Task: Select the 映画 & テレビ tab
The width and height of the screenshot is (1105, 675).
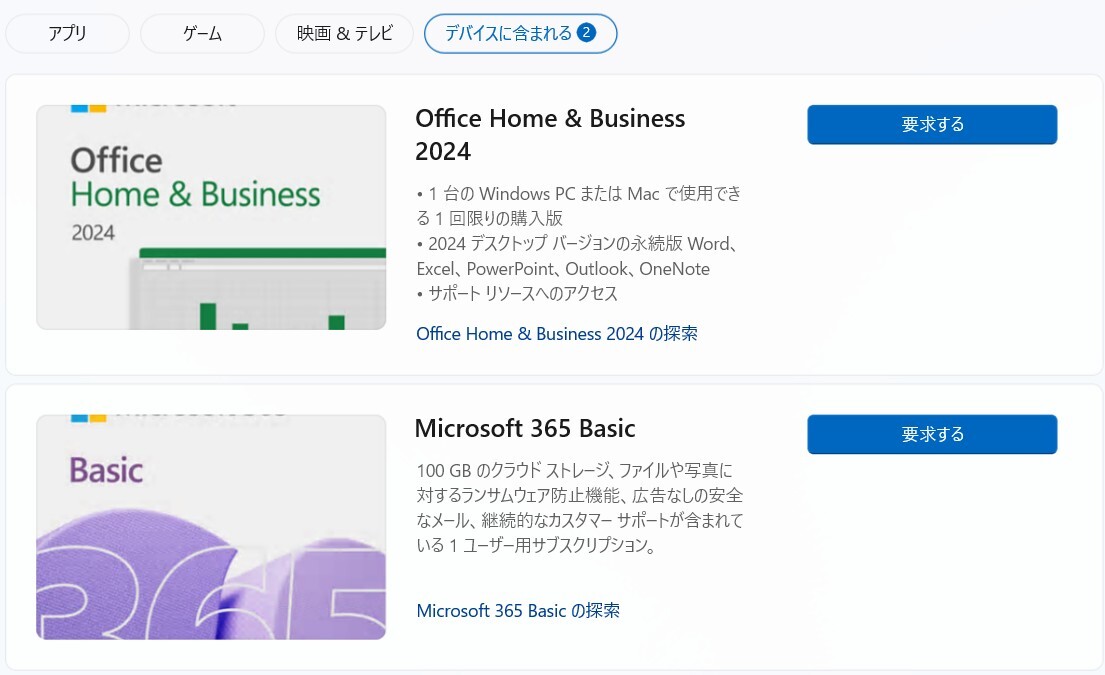Action: tap(344, 33)
